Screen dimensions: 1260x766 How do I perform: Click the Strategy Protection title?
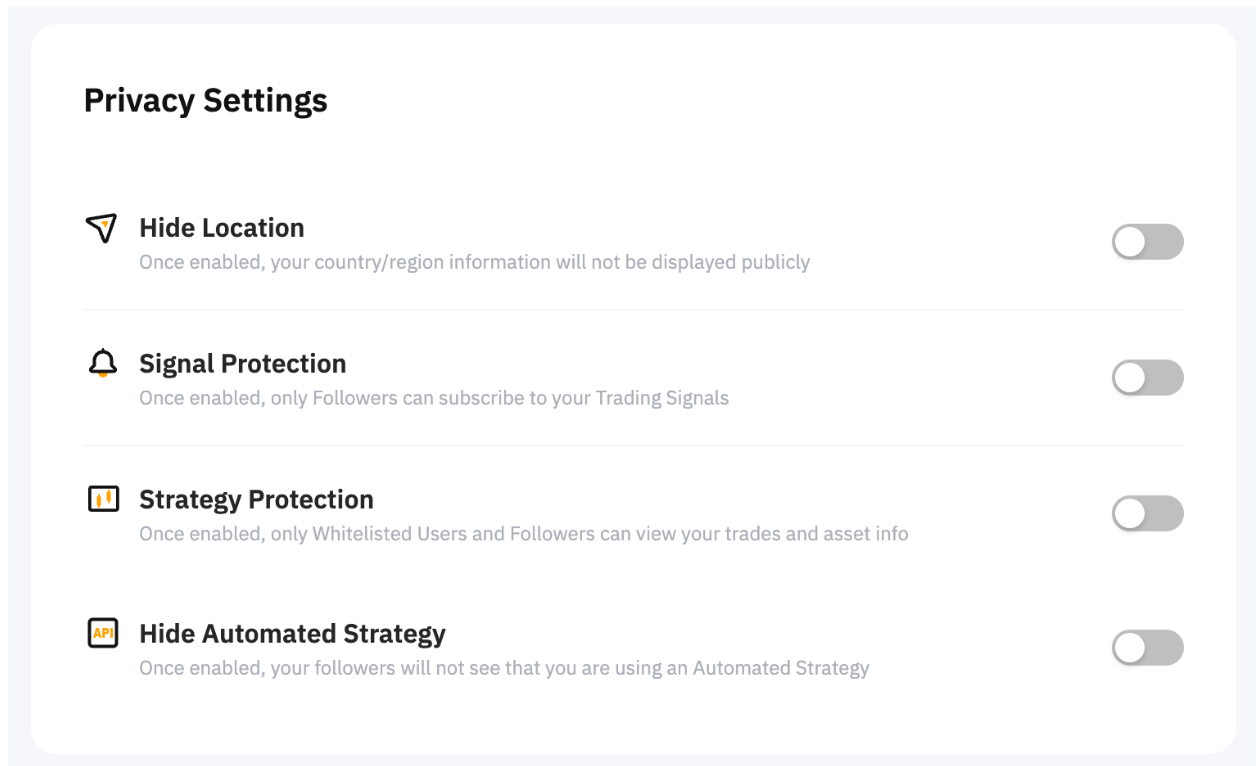pyautogui.click(x=256, y=499)
